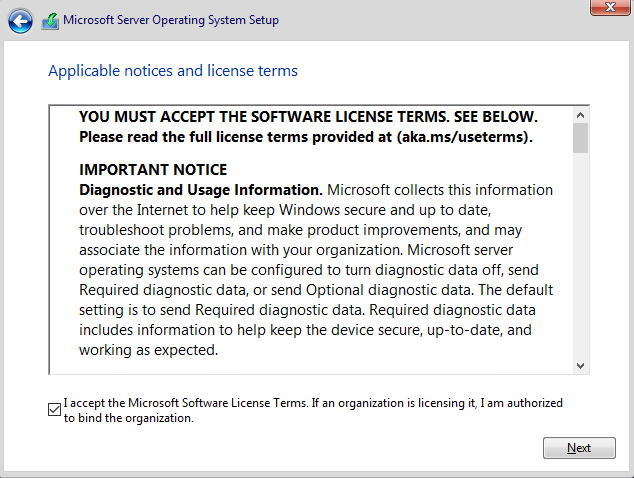Untick the accept license terms checkbox
The height and width of the screenshot is (478, 634).
(x=54, y=408)
